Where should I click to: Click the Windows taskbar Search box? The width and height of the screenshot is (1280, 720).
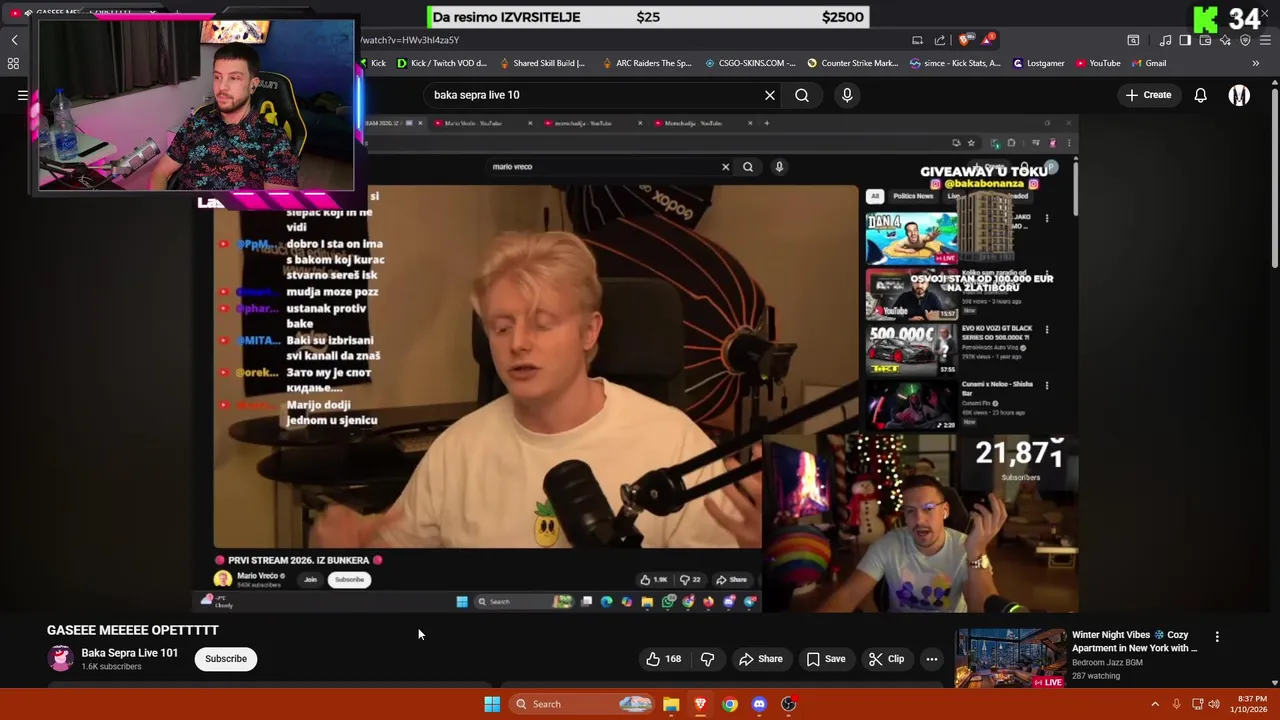[x=581, y=704]
